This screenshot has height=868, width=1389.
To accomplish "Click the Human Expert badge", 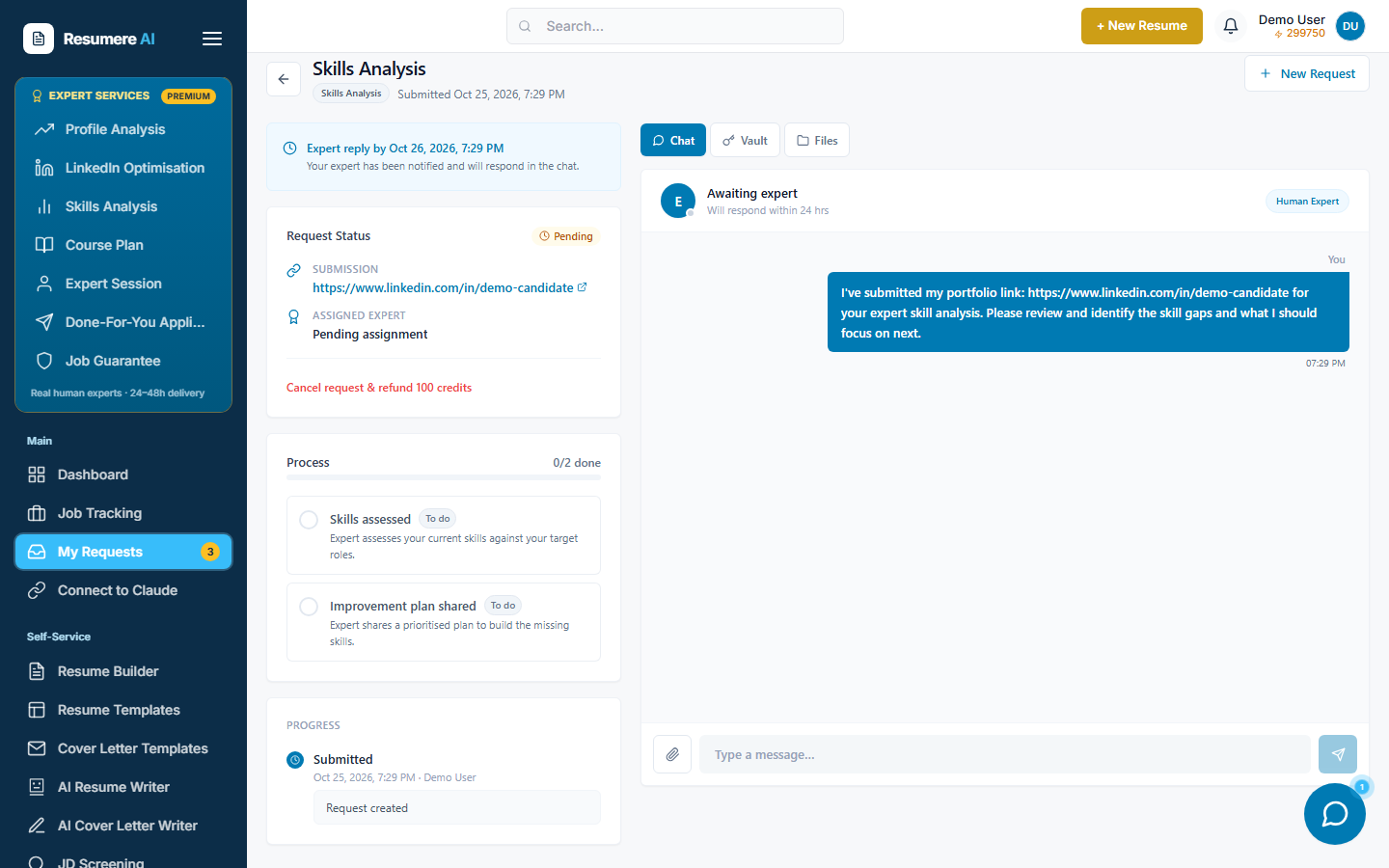I will point(1307,202).
